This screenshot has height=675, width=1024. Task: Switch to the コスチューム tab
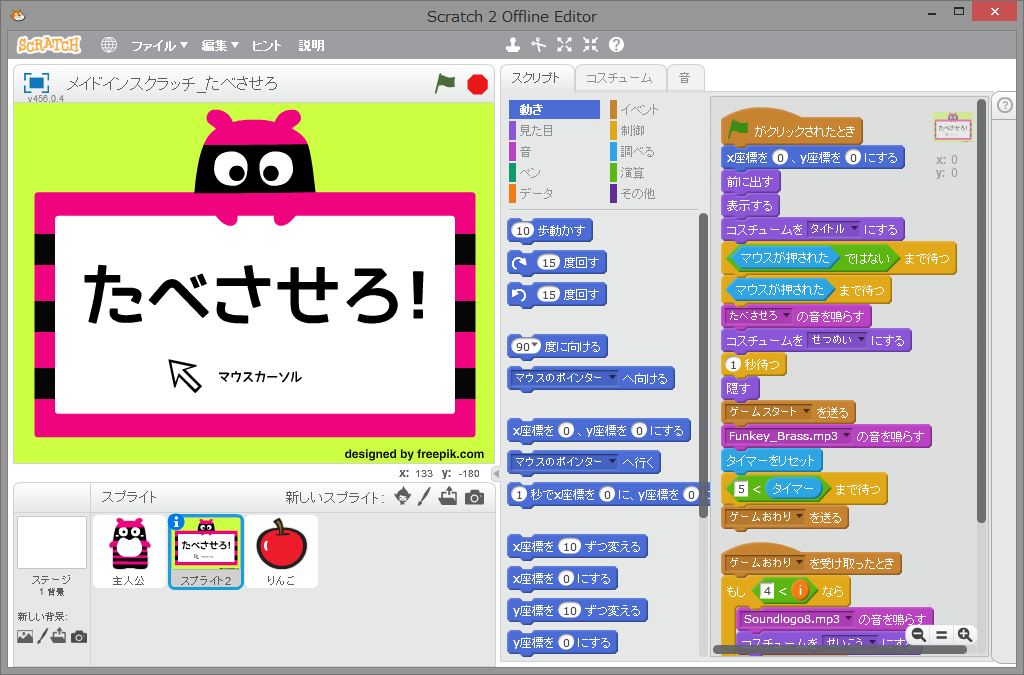tap(619, 78)
